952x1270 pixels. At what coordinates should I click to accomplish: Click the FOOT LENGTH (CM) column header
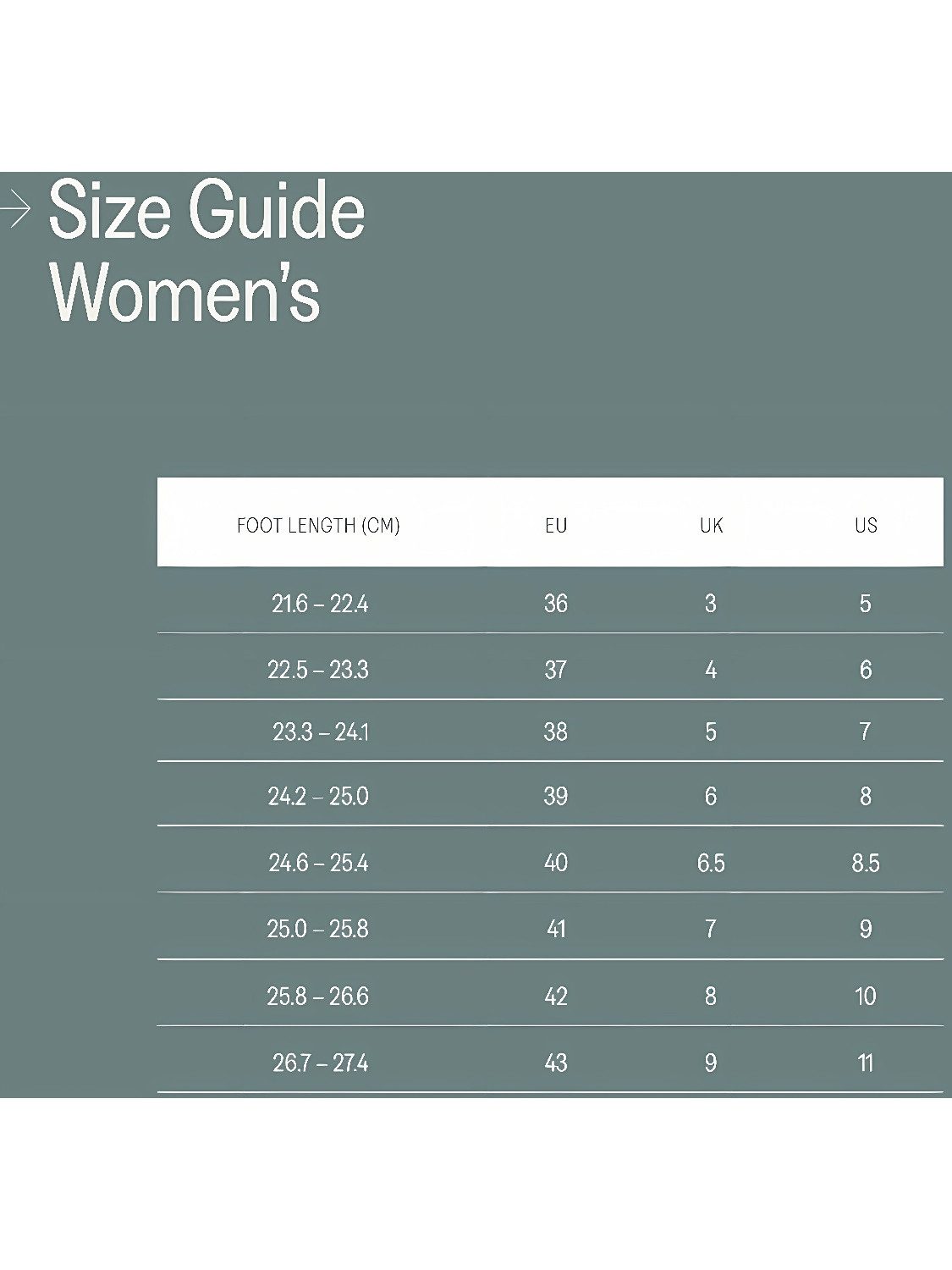(318, 526)
